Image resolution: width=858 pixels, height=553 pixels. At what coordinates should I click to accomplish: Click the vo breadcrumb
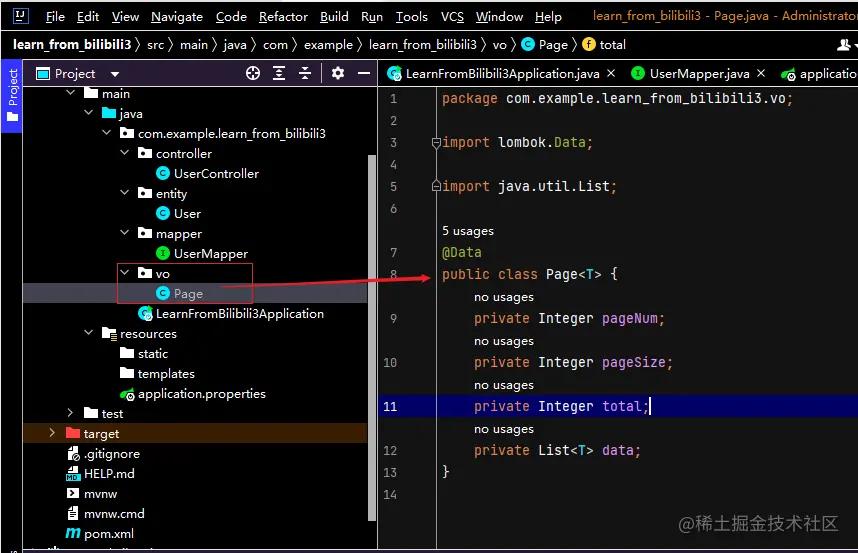500,45
